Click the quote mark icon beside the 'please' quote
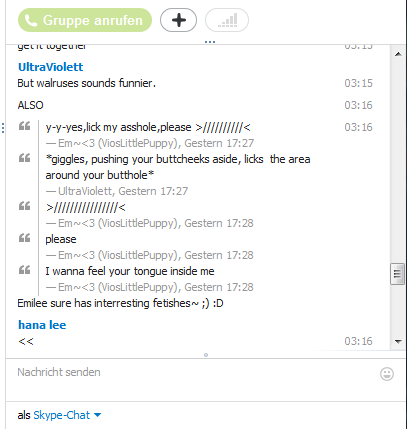Image resolution: width=407 pixels, height=429 pixels. (24, 238)
